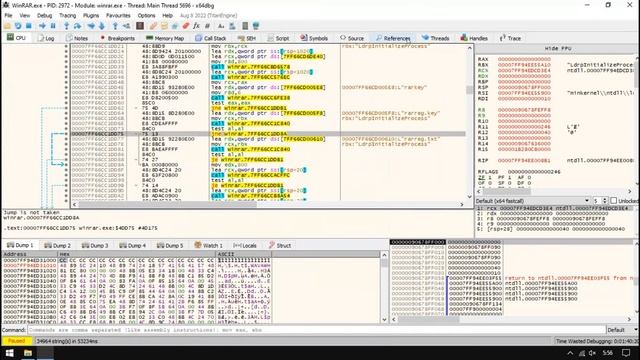Switch to the Handles tab
Screen dimensions: 640x360
click(x=474, y=38)
